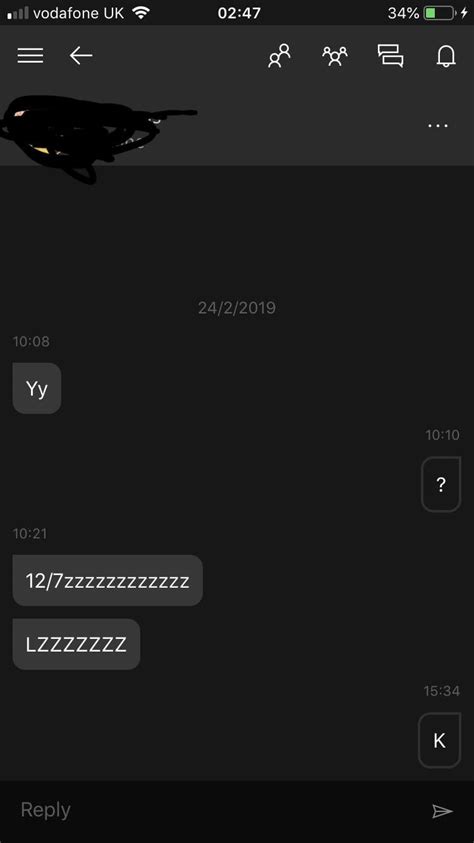474x843 pixels.
Task: Open the notifications bell
Action: click(446, 56)
